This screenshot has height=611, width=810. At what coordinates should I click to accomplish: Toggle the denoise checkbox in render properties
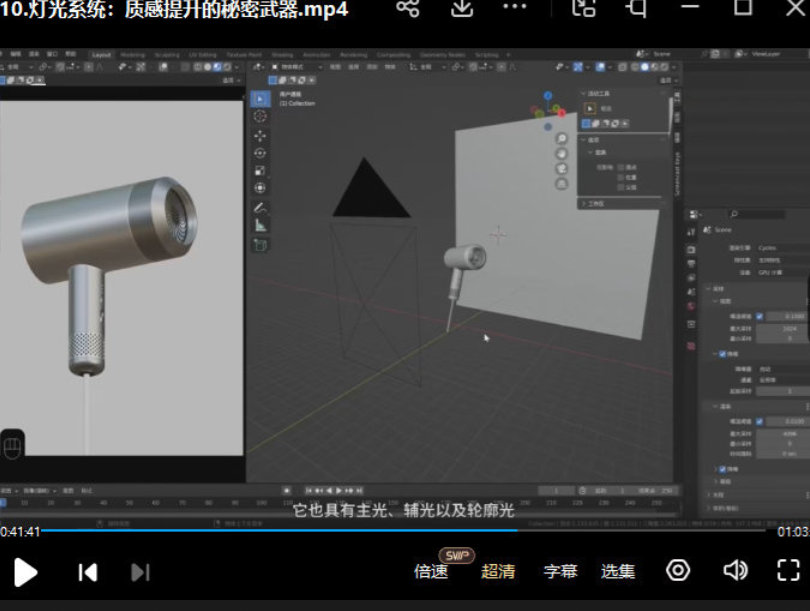coord(723,354)
